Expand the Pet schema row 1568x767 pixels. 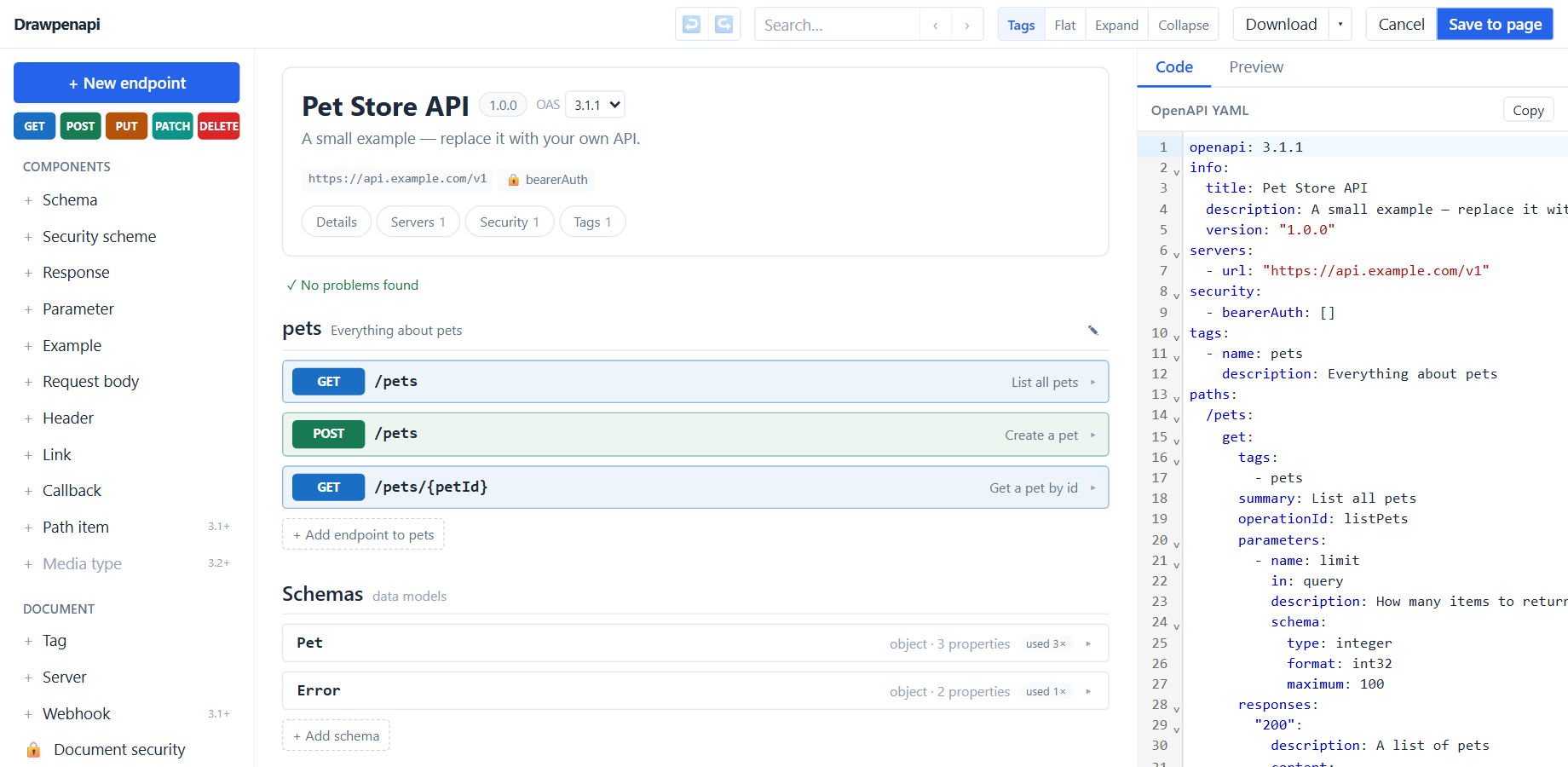(x=695, y=643)
